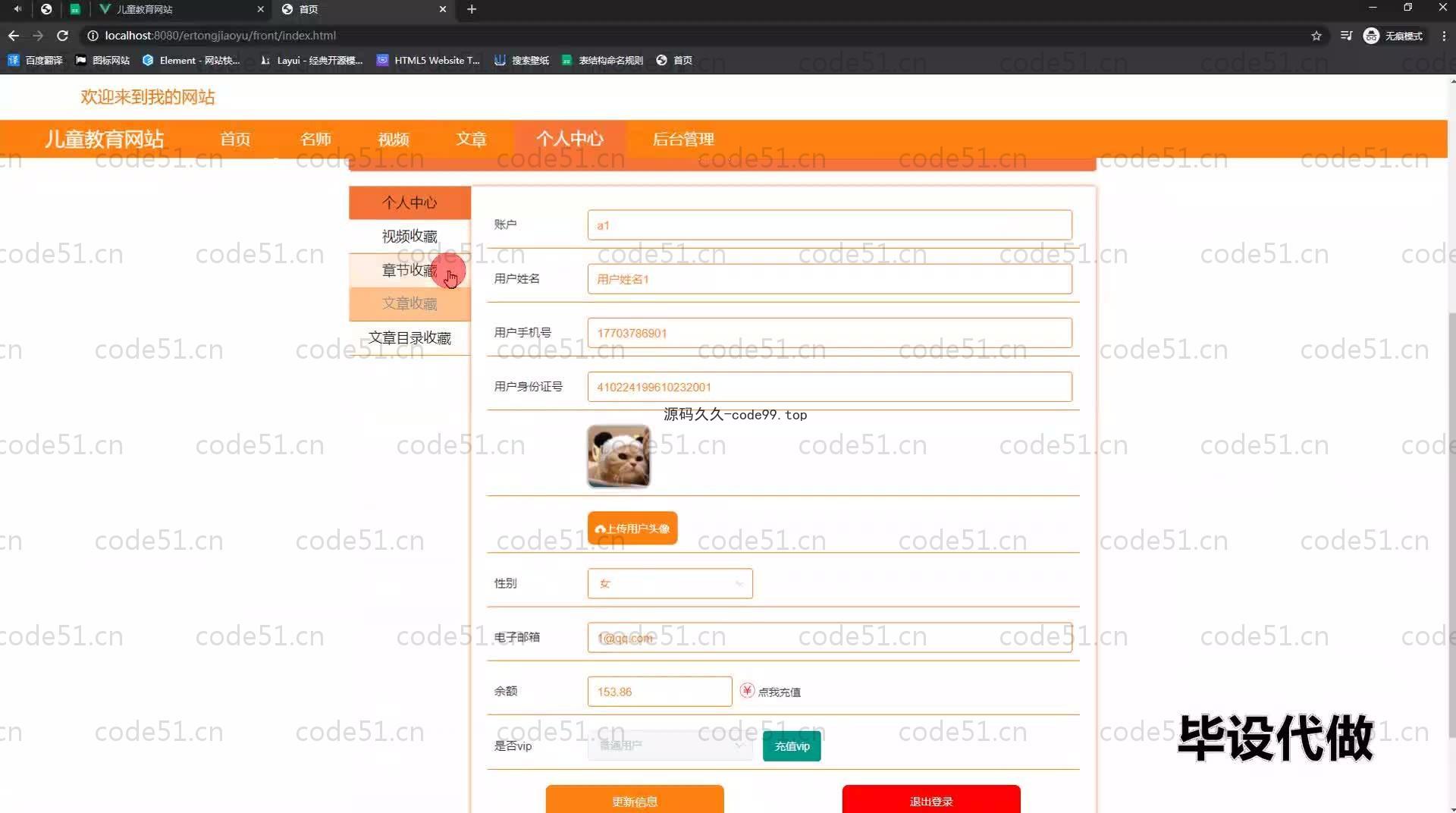Click the browser address bar URL
This screenshot has height=813, width=1456.
[x=220, y=36]
